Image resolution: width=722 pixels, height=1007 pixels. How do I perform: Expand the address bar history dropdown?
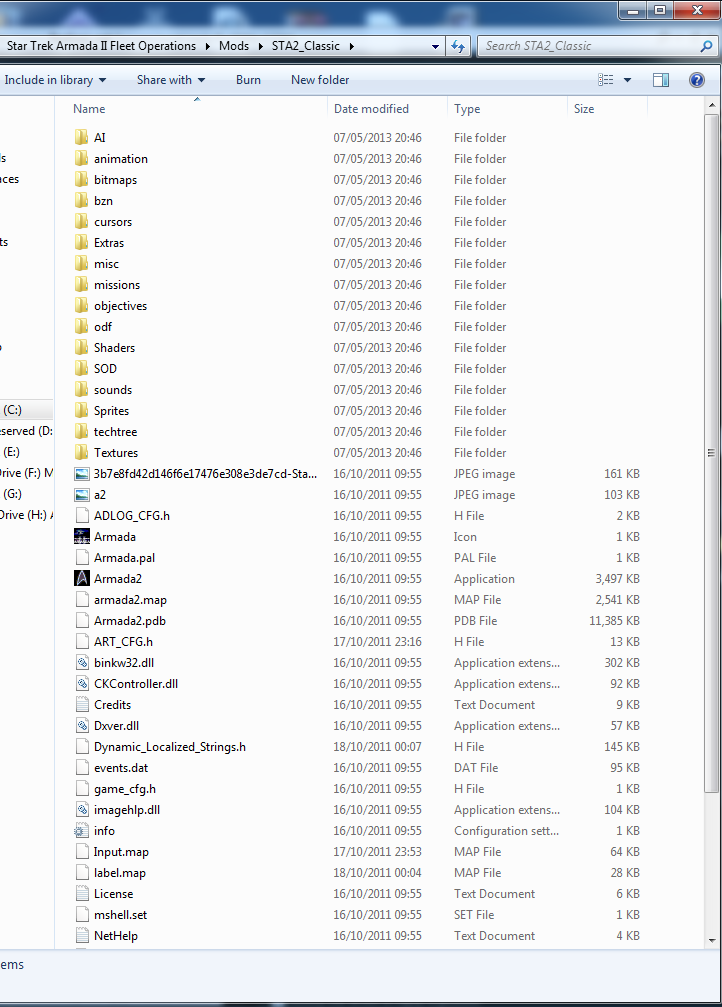point(436,46)
